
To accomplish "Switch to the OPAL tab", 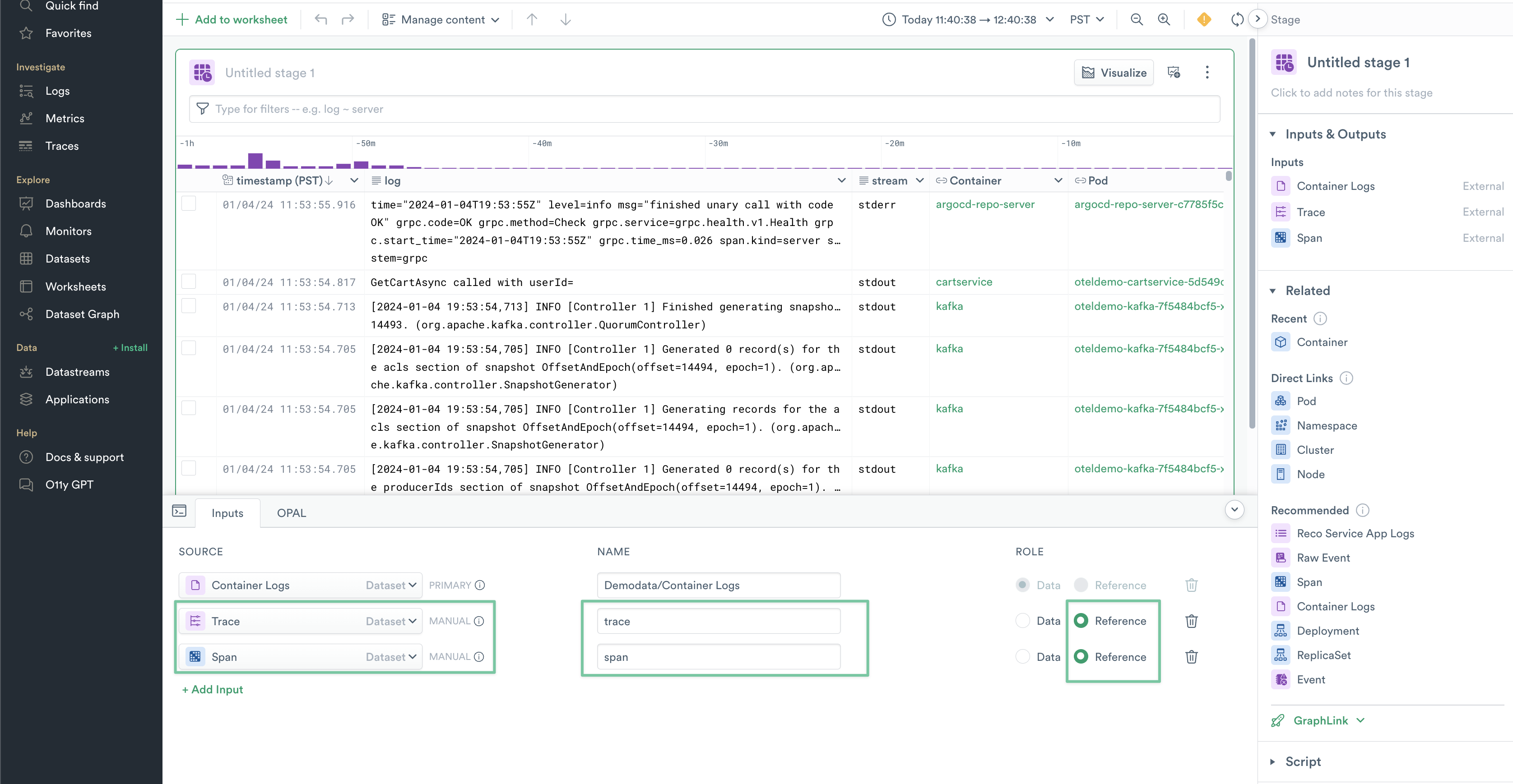I will coord(291,513).
